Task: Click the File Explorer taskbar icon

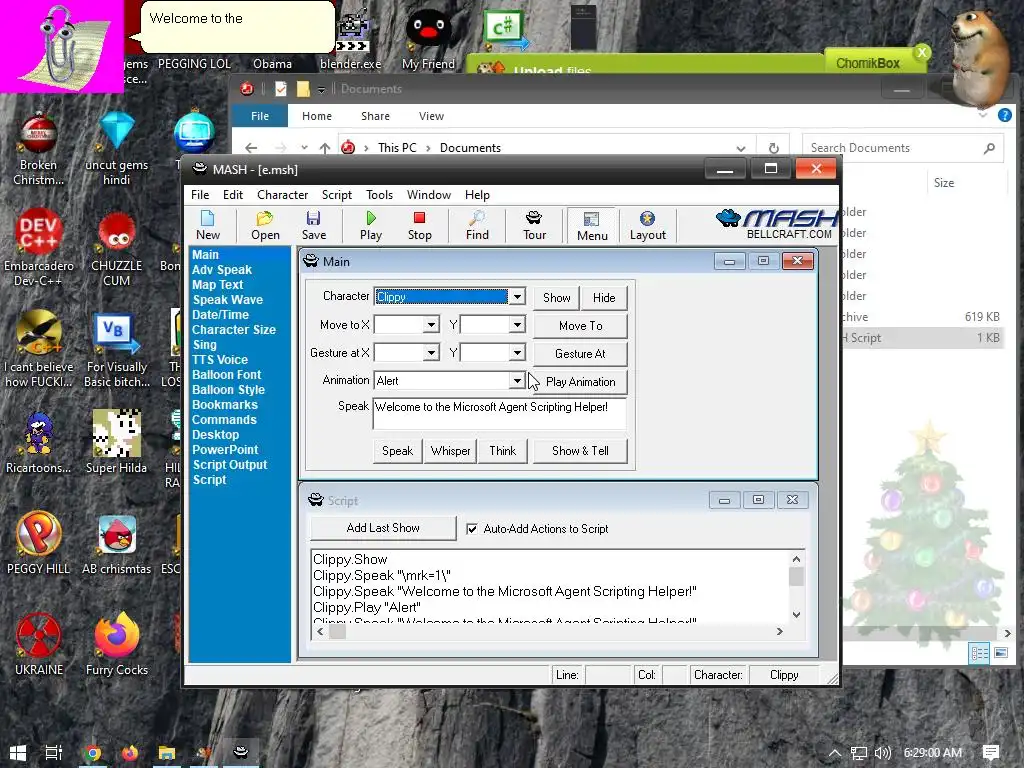Action: coord(167,753)
